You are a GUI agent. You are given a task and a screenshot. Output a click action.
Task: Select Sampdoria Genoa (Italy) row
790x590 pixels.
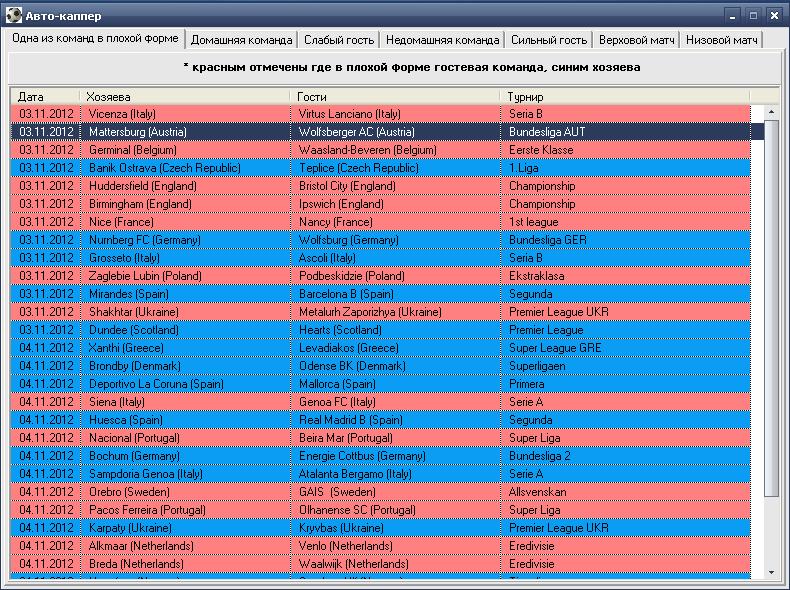380,474
